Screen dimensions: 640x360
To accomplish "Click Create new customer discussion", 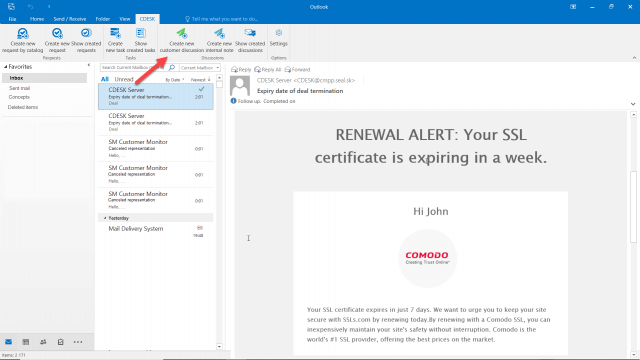I will [x=182, y=40].
